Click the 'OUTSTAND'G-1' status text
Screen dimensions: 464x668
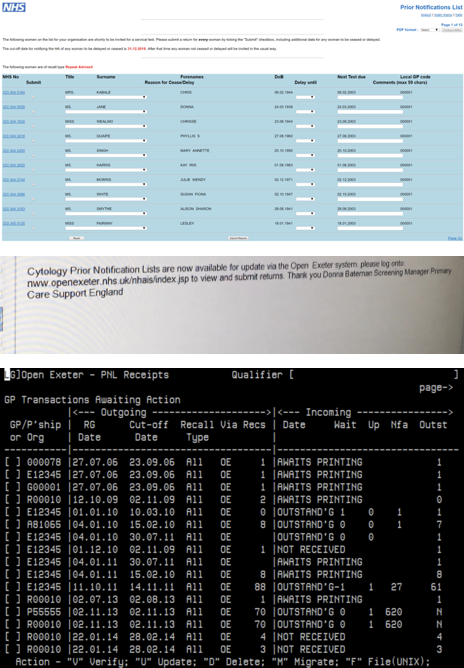[x=311, y=587]
